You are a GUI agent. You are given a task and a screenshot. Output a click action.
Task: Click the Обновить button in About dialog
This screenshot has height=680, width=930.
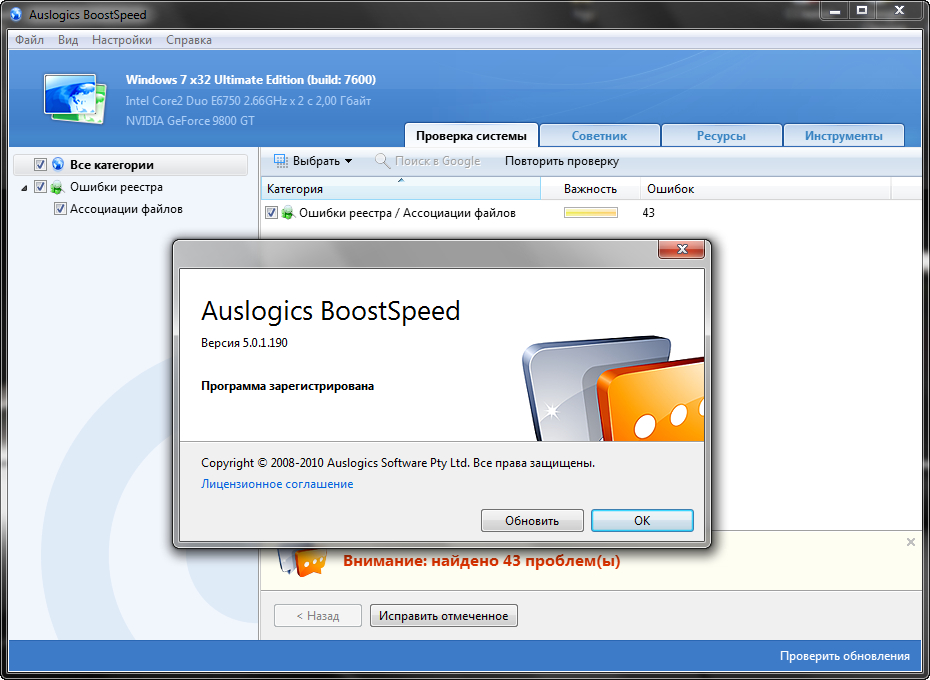click(x=532, y=520)
